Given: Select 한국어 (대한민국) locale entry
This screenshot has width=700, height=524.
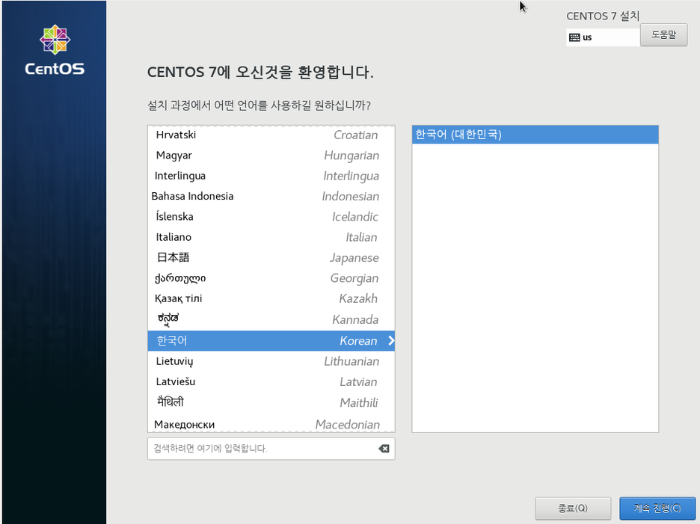Looking at the screenshot, I should [535, 135].
